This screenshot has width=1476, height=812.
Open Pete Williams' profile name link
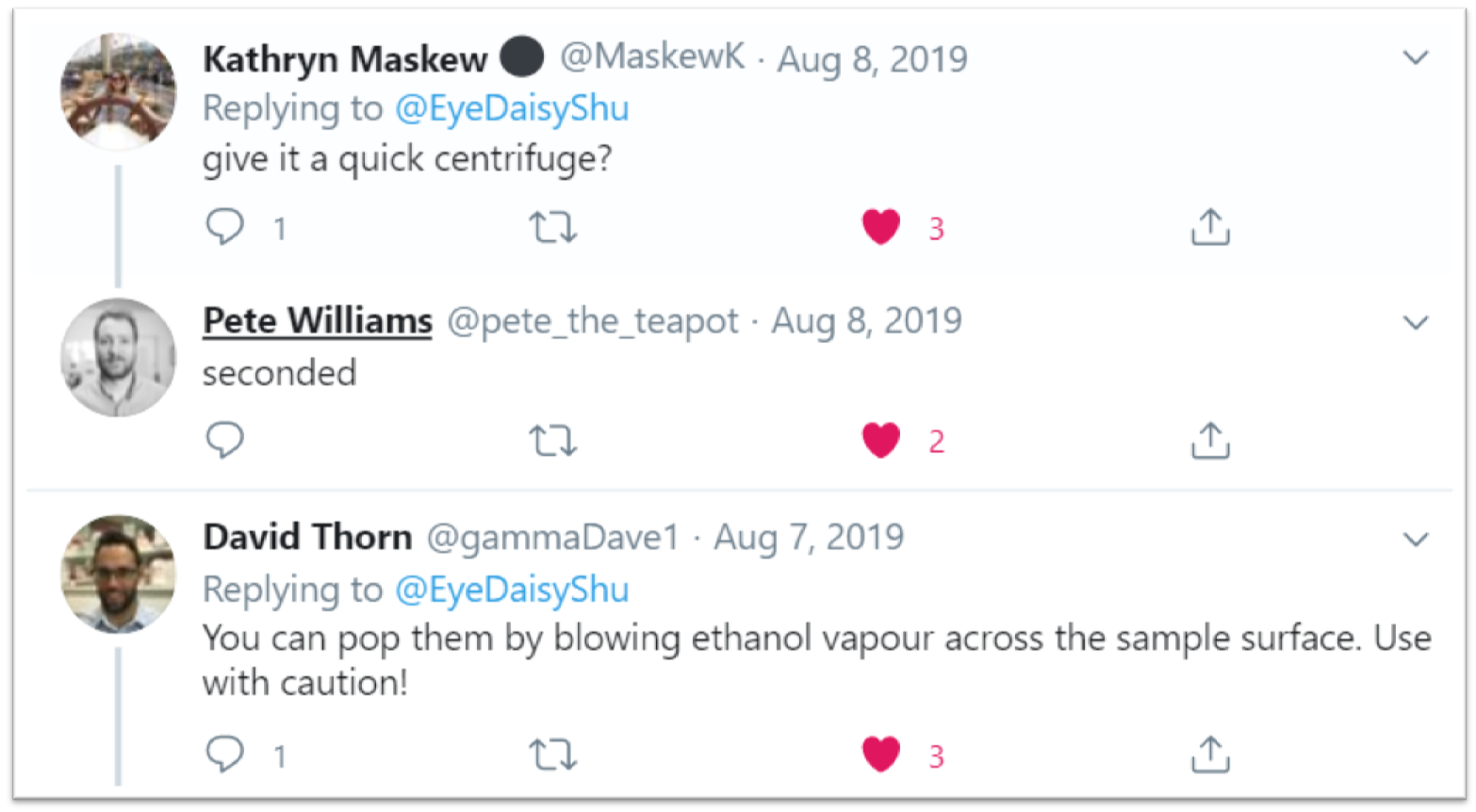(318, 321)
